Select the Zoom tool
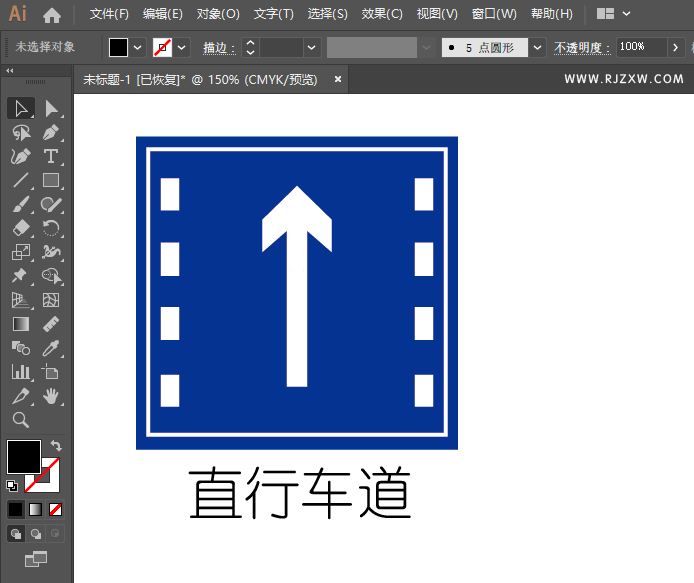694x583 pixels. [20, 420]
